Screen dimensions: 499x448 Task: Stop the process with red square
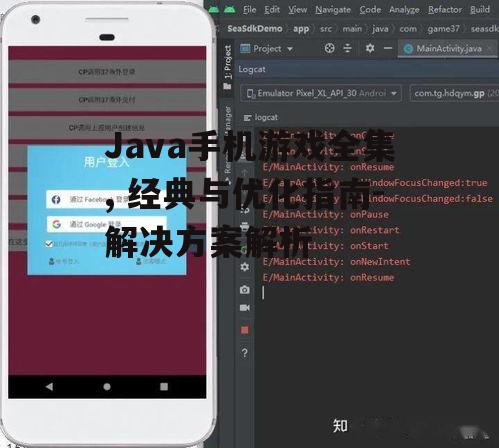pyautogui.click(x=245, y=330)
